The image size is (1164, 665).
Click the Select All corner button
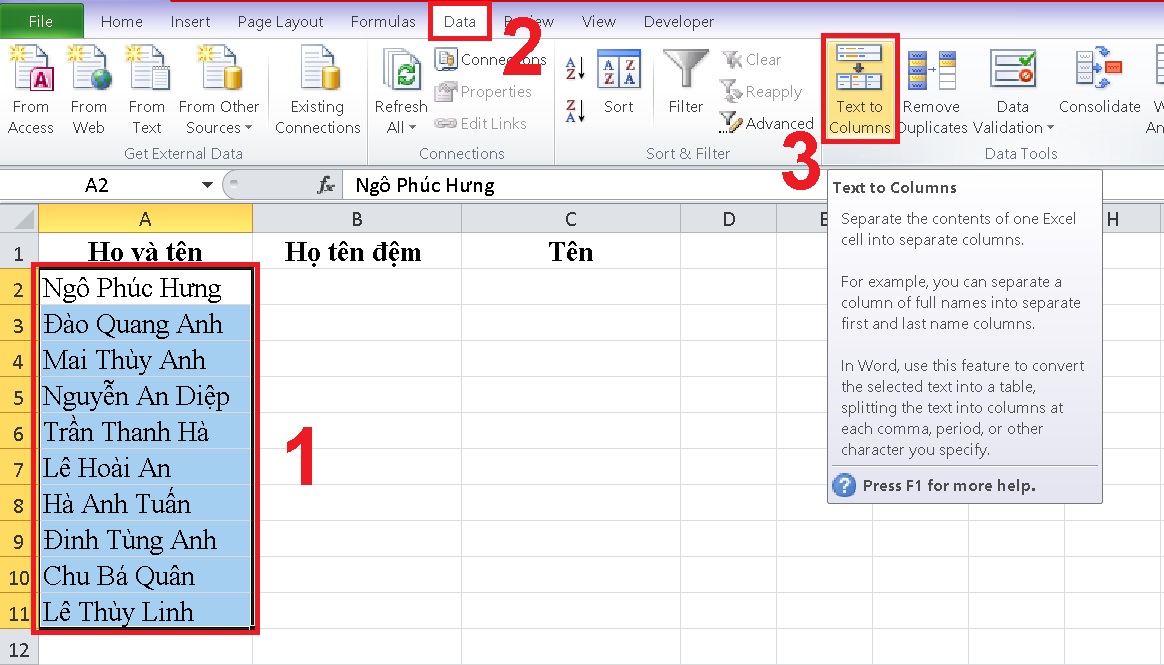tap(19, 219)
